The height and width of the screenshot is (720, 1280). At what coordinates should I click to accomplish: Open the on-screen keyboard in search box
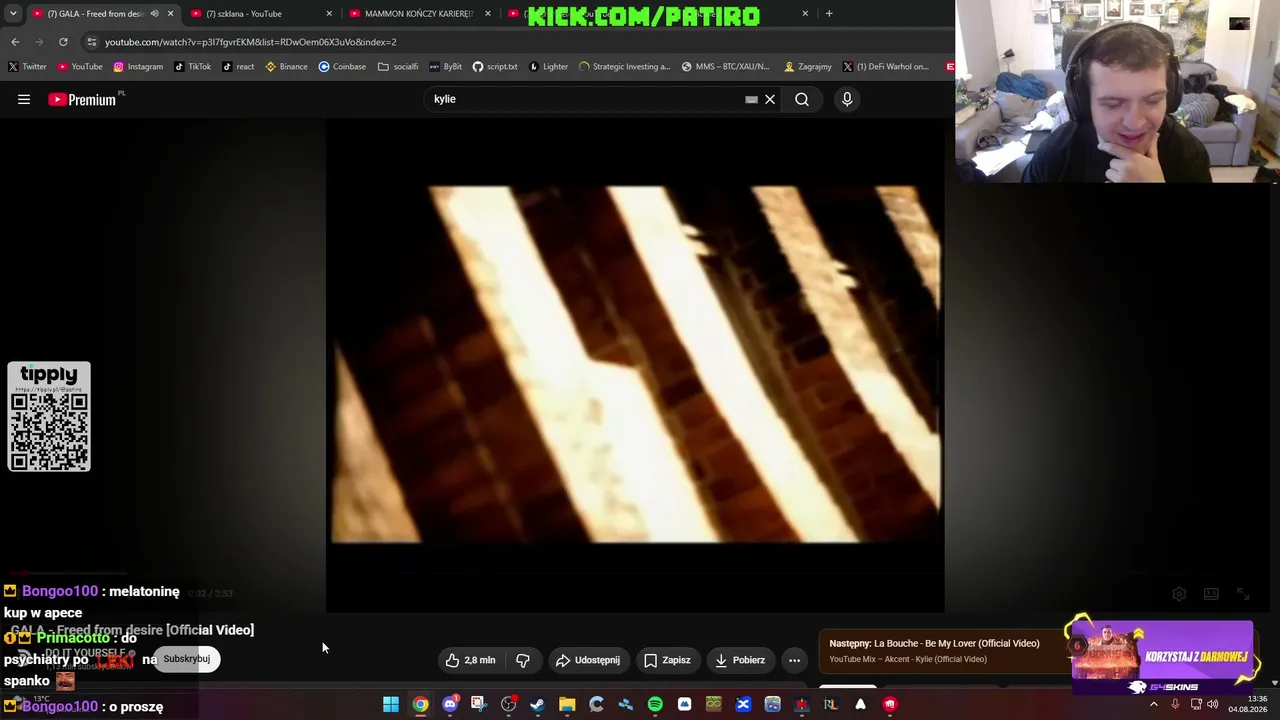[751, 99]
